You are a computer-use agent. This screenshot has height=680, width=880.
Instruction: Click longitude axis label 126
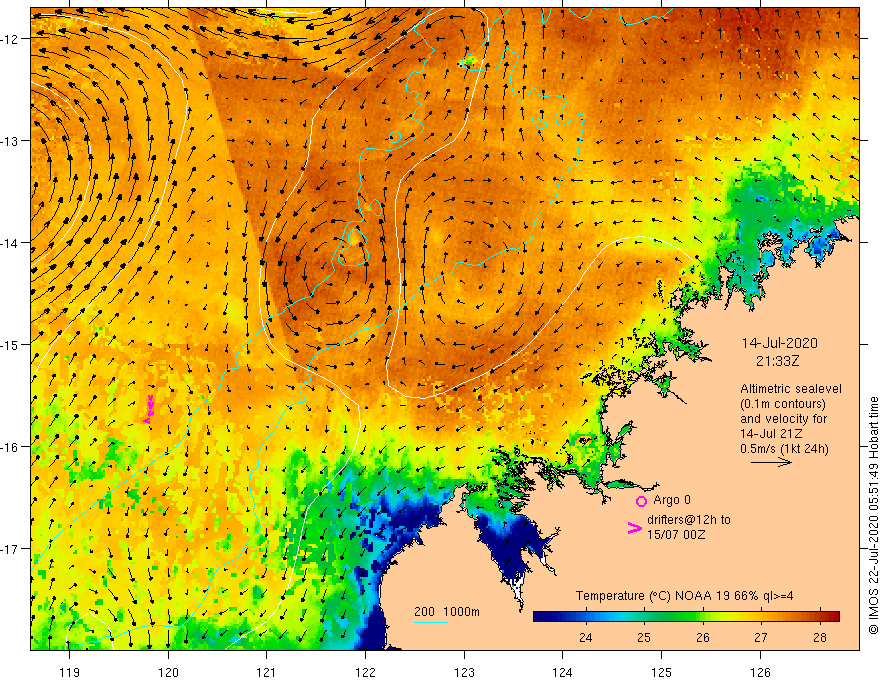[x=760, y=672]
